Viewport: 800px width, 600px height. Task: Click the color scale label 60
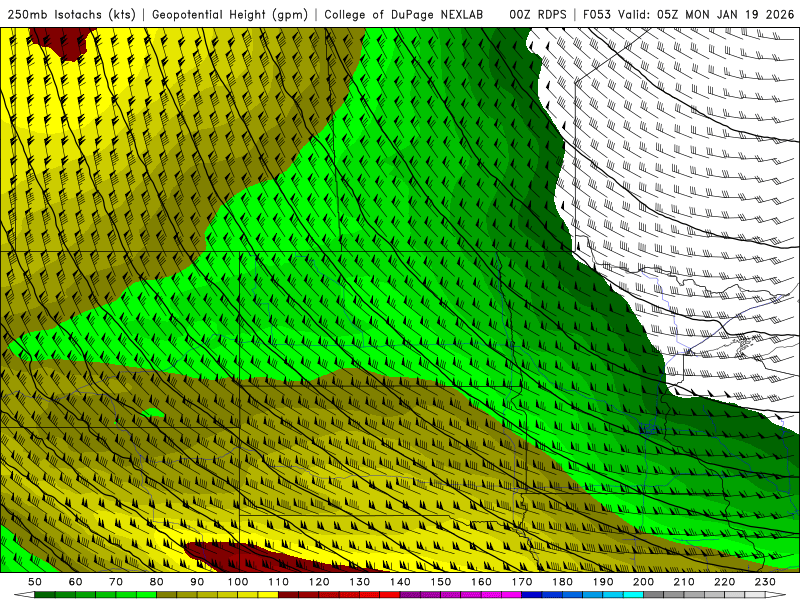[76, 582]
